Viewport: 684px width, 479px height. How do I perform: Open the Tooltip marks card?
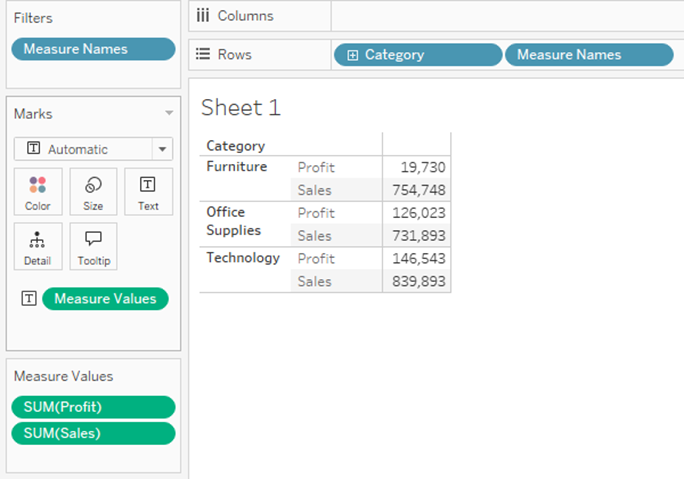tap(93, 246)
